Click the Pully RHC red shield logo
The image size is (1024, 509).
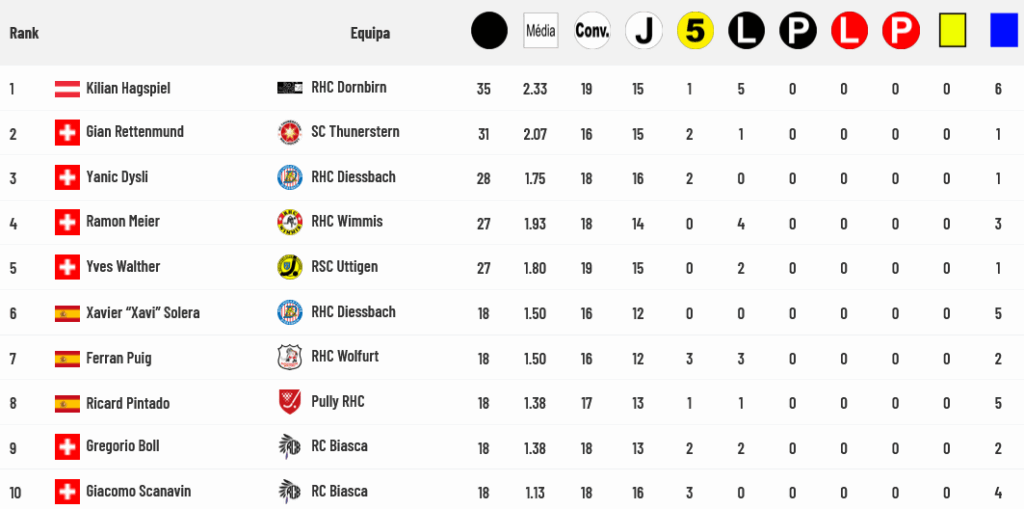tap(289, 402)
